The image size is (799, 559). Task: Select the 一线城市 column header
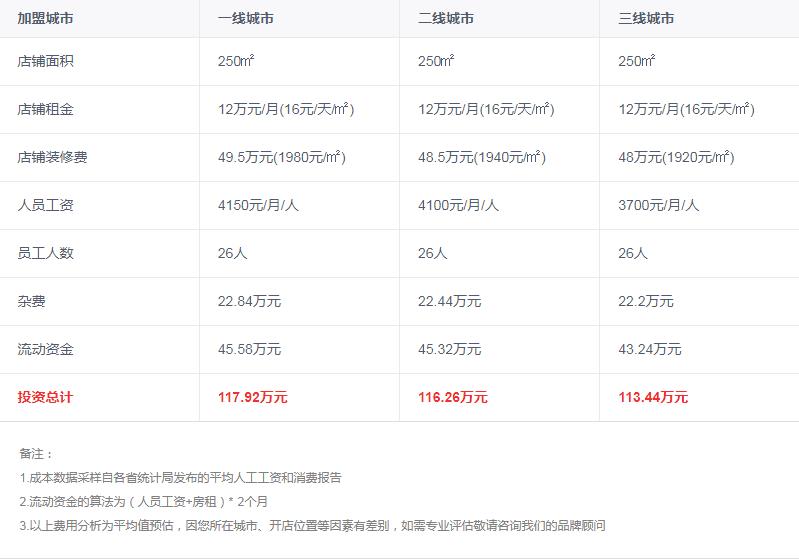[246, 18]
